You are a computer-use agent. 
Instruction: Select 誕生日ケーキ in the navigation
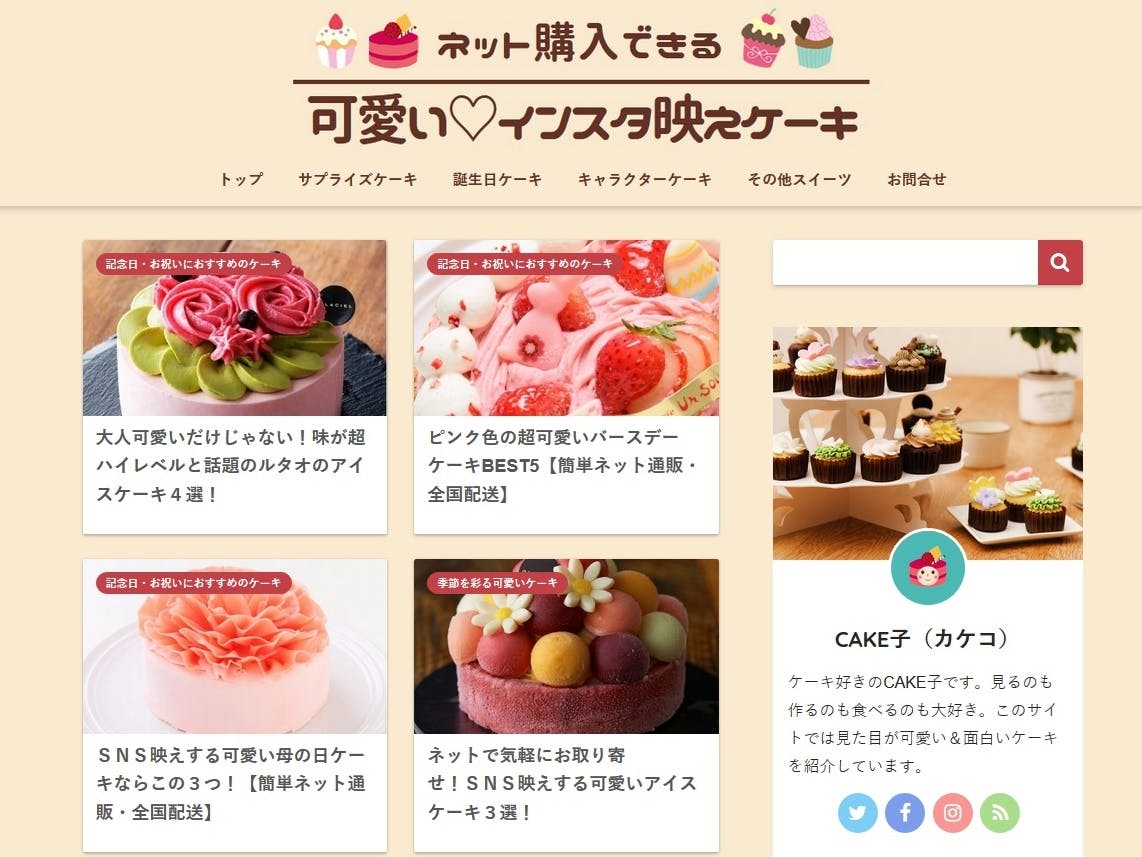click(497, 179)
